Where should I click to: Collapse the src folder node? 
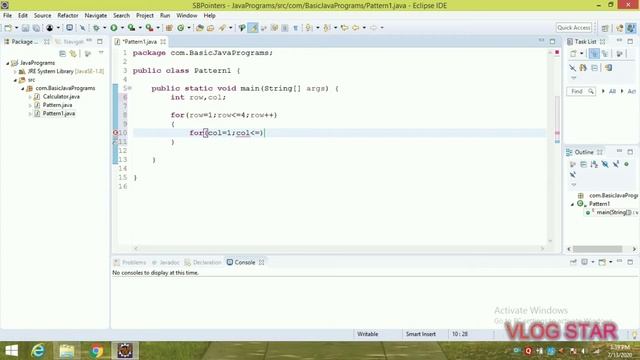pos(15,80)
